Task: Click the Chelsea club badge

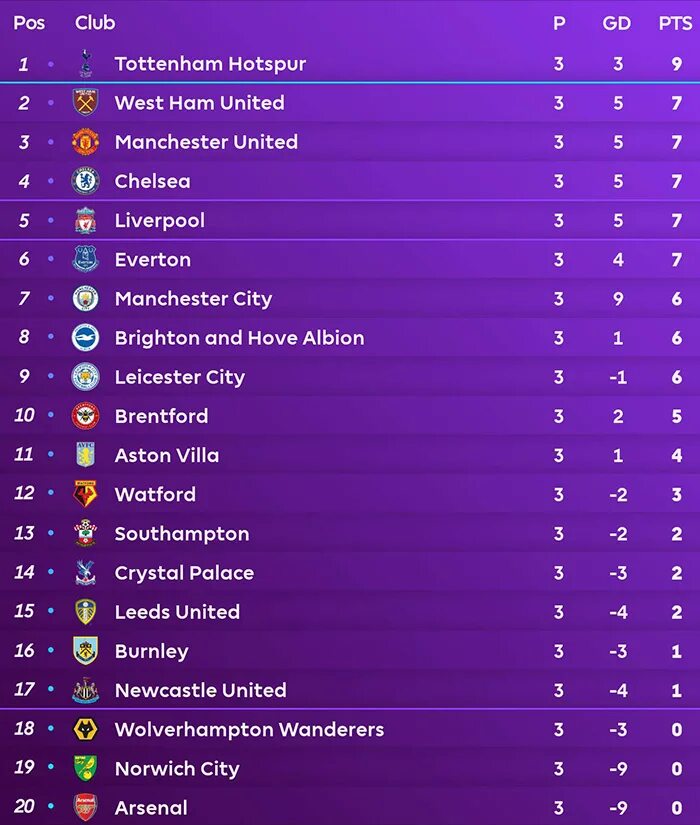Action: (x=85, y=181)
